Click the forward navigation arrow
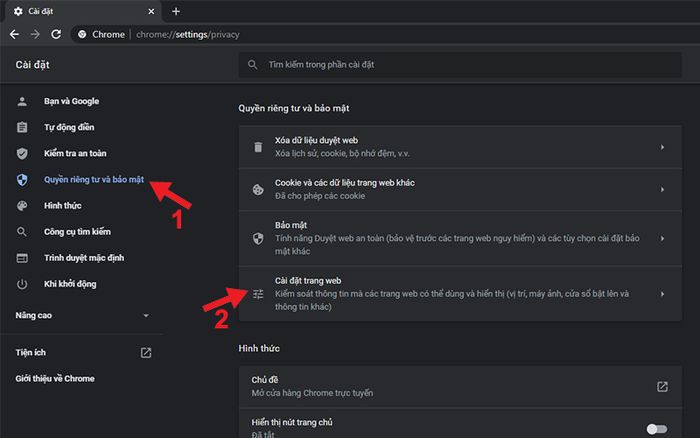The image size is (700, 438). (35, 34)
